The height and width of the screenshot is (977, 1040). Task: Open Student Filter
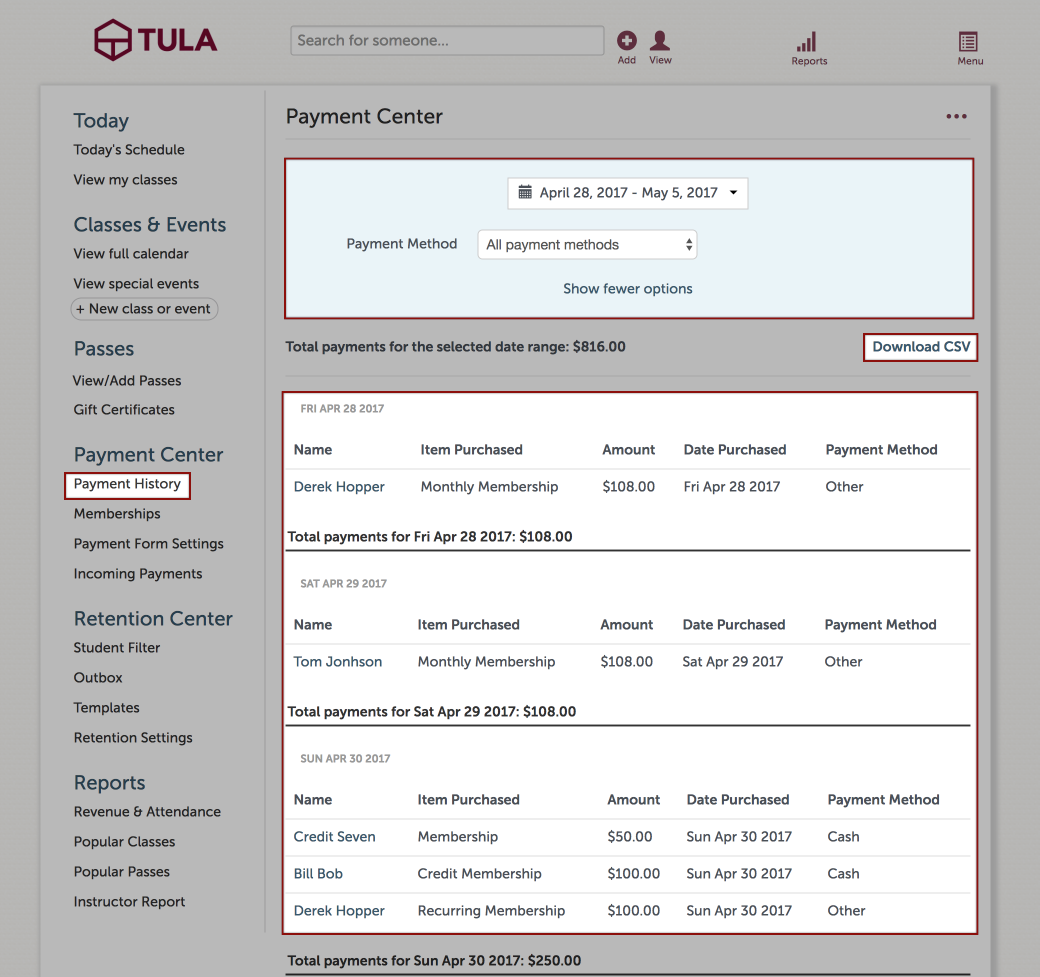pyautogui.click(x=117, y=648)
